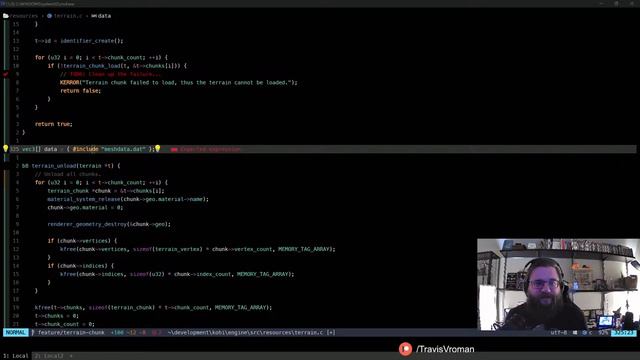The height and width of the screenshot is (360, 640).
Task: Click the C file icon before terrain.c
Action: point(49,16)
